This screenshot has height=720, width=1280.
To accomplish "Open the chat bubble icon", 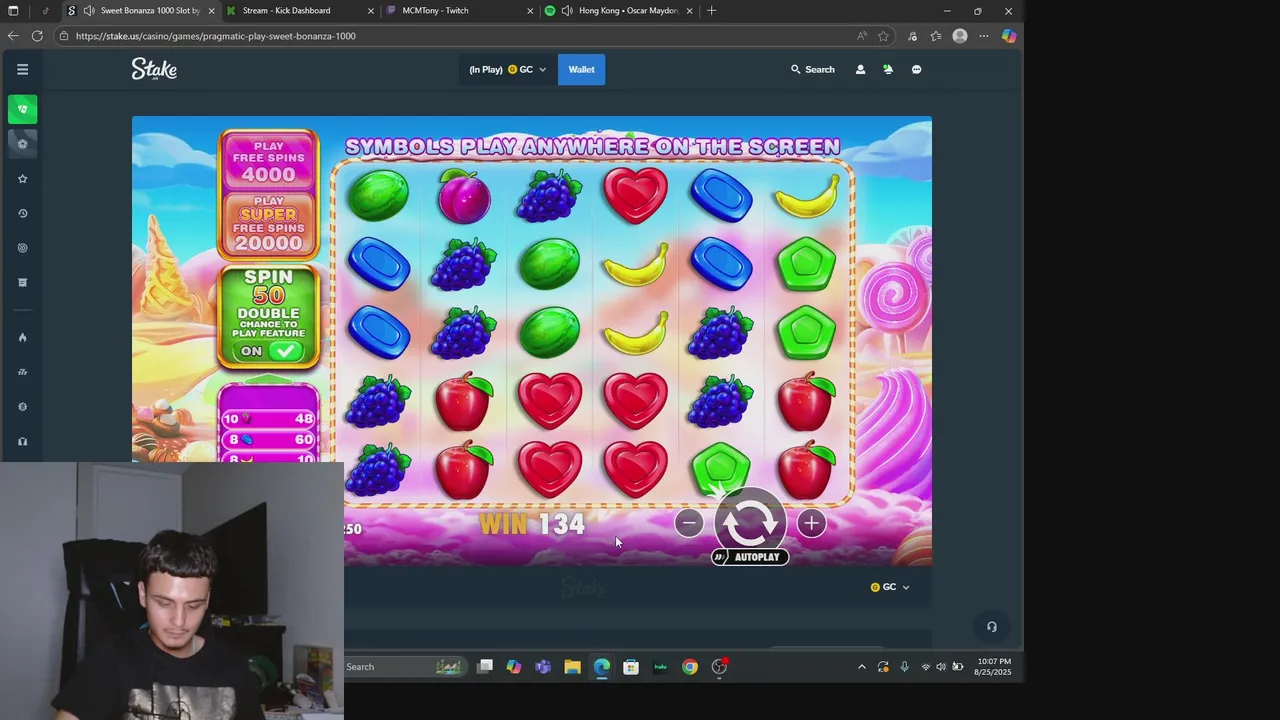I will point(916,69).
